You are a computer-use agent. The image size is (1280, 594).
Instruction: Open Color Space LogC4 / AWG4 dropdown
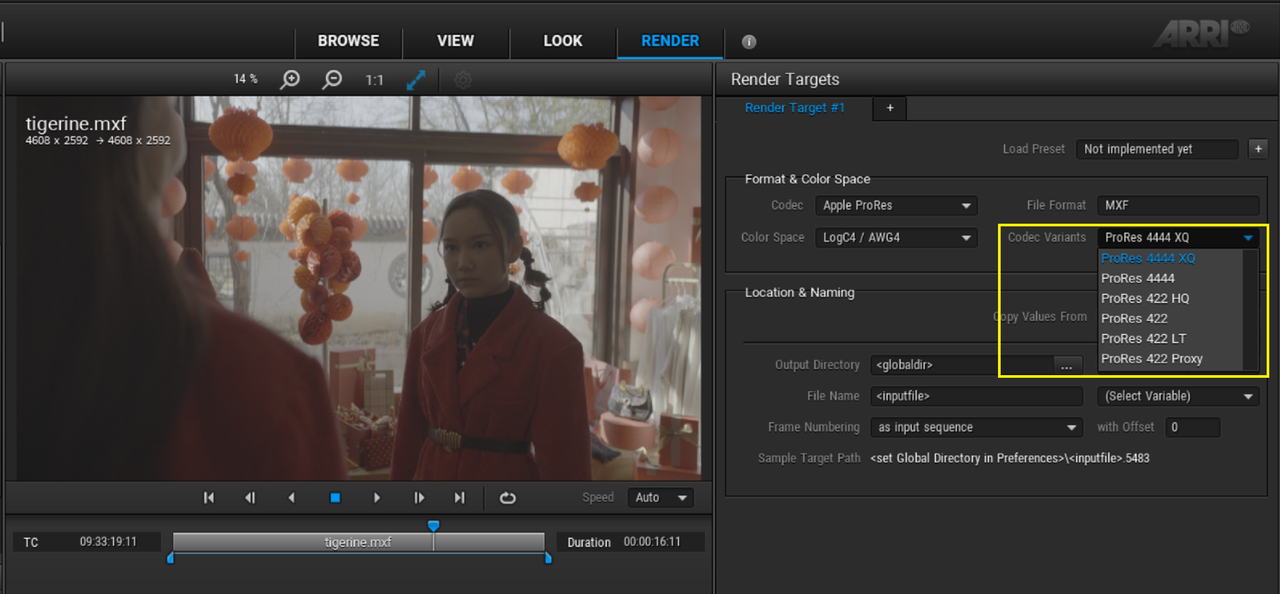click(x=896, y=238)
